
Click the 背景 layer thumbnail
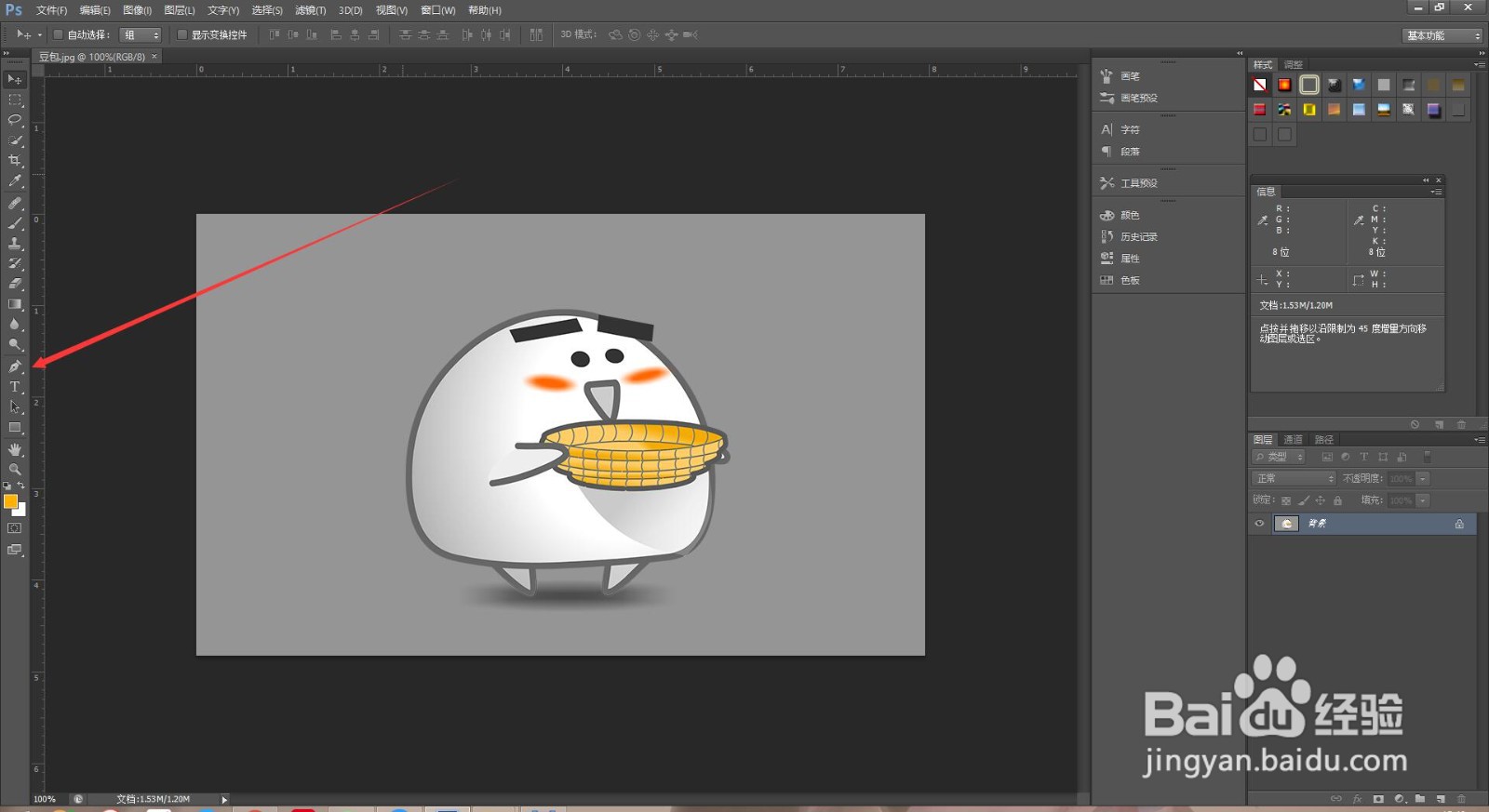(1286, 524)
